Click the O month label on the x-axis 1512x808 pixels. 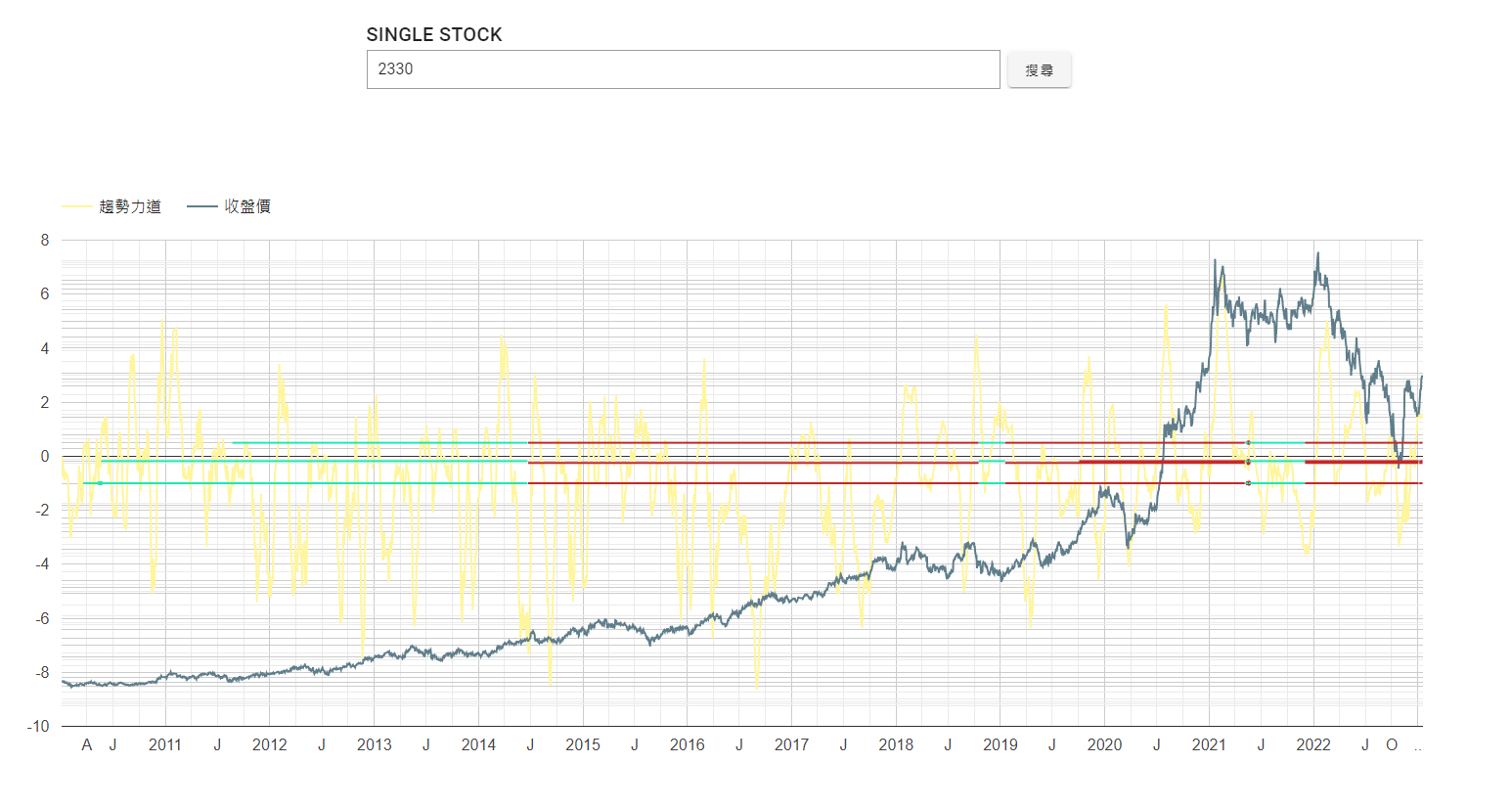tap(1392, 745)
